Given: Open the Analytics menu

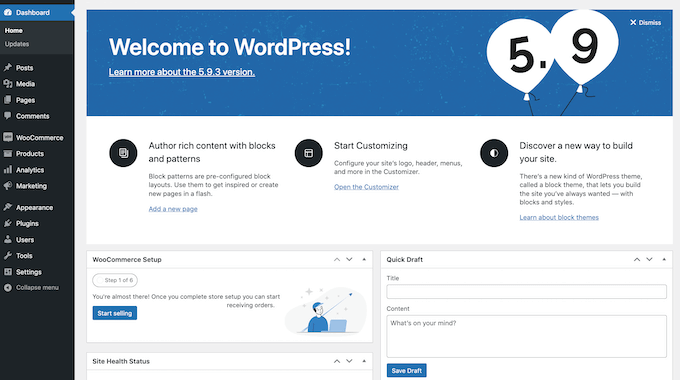Looking at the screenshot, I should coord(30,170).
